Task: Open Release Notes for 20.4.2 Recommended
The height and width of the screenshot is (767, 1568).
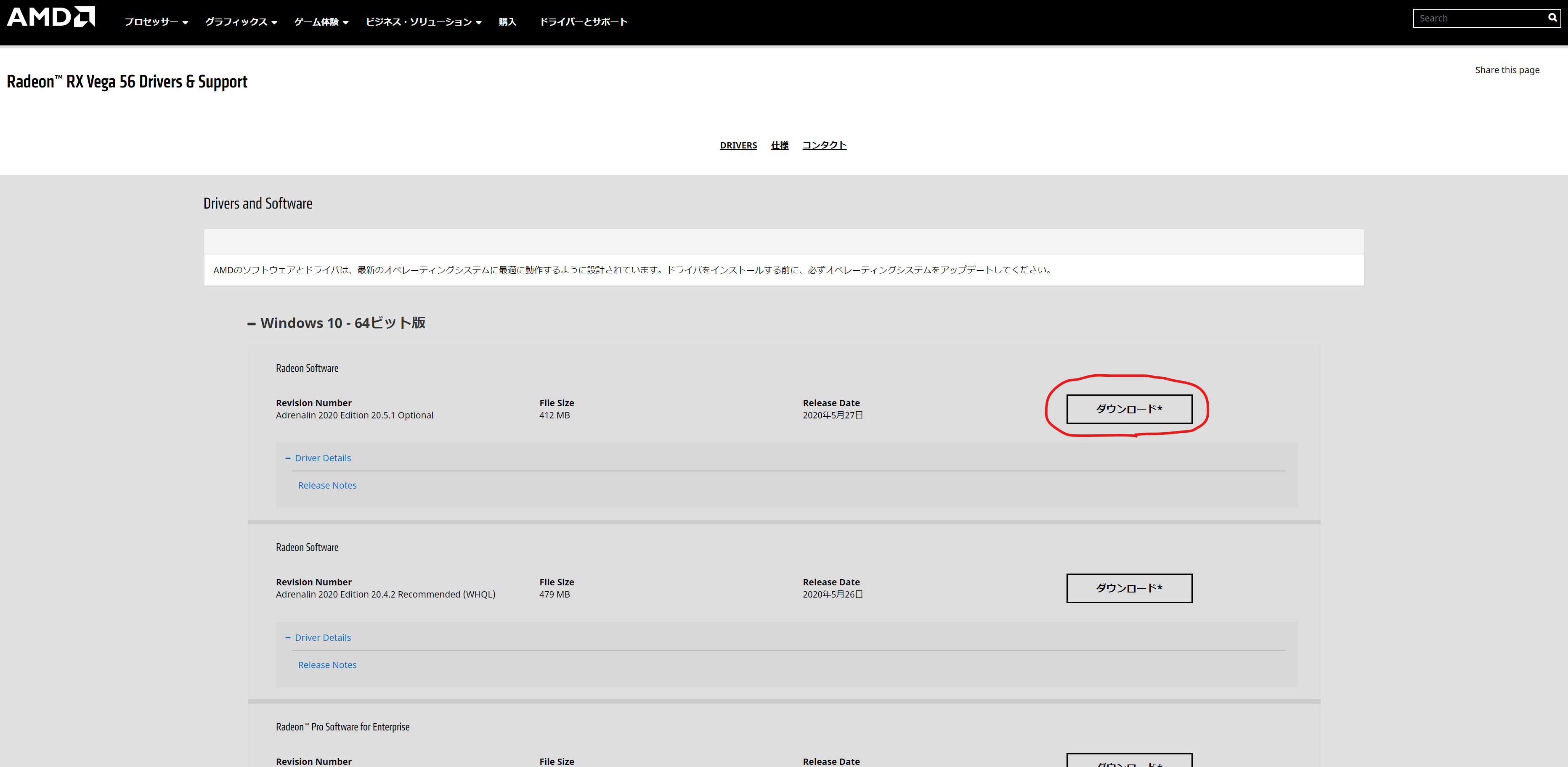Action: [x=327, y=665]
